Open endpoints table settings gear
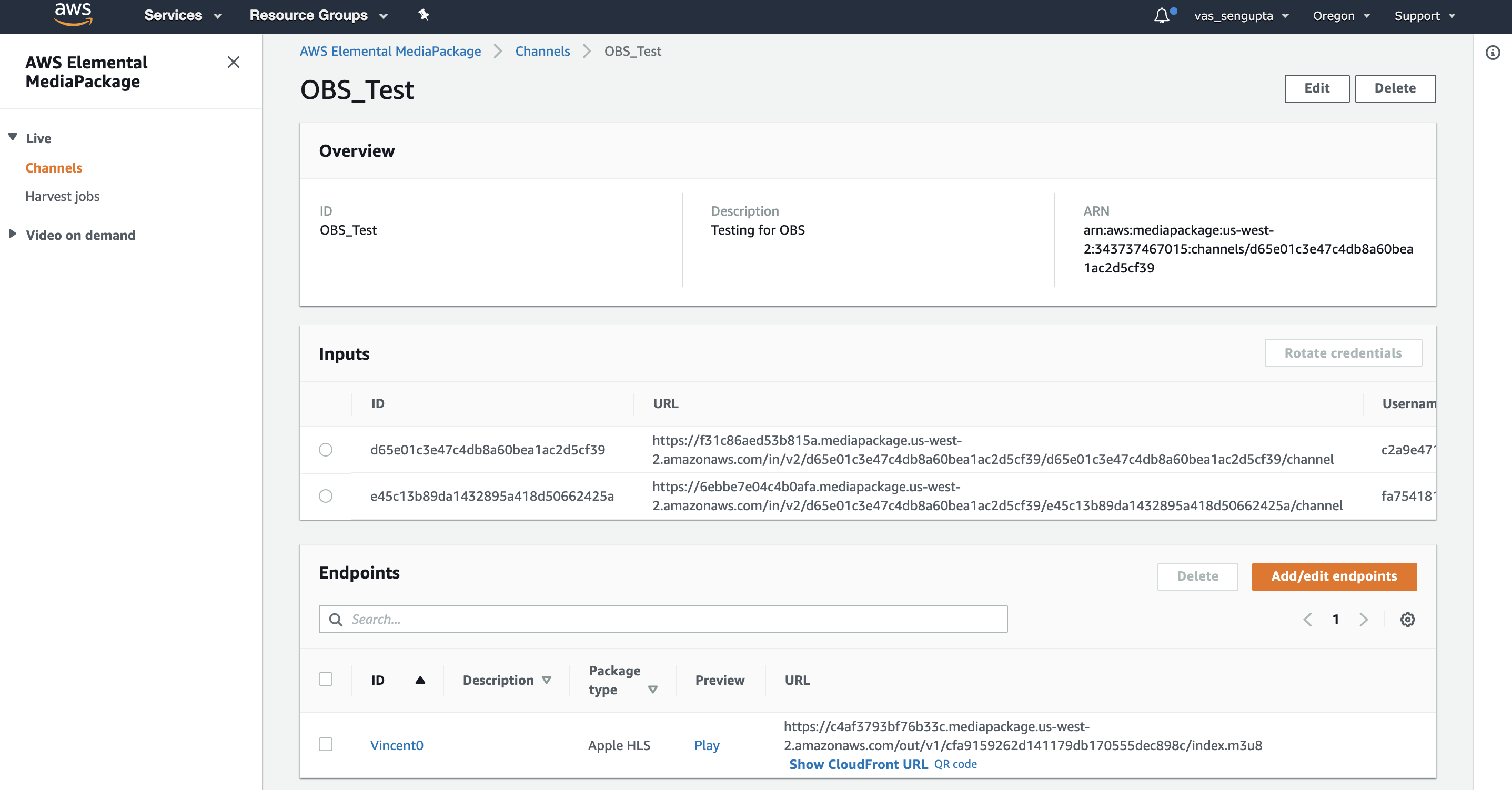Screen dimensions: 1512x790 1407,619
